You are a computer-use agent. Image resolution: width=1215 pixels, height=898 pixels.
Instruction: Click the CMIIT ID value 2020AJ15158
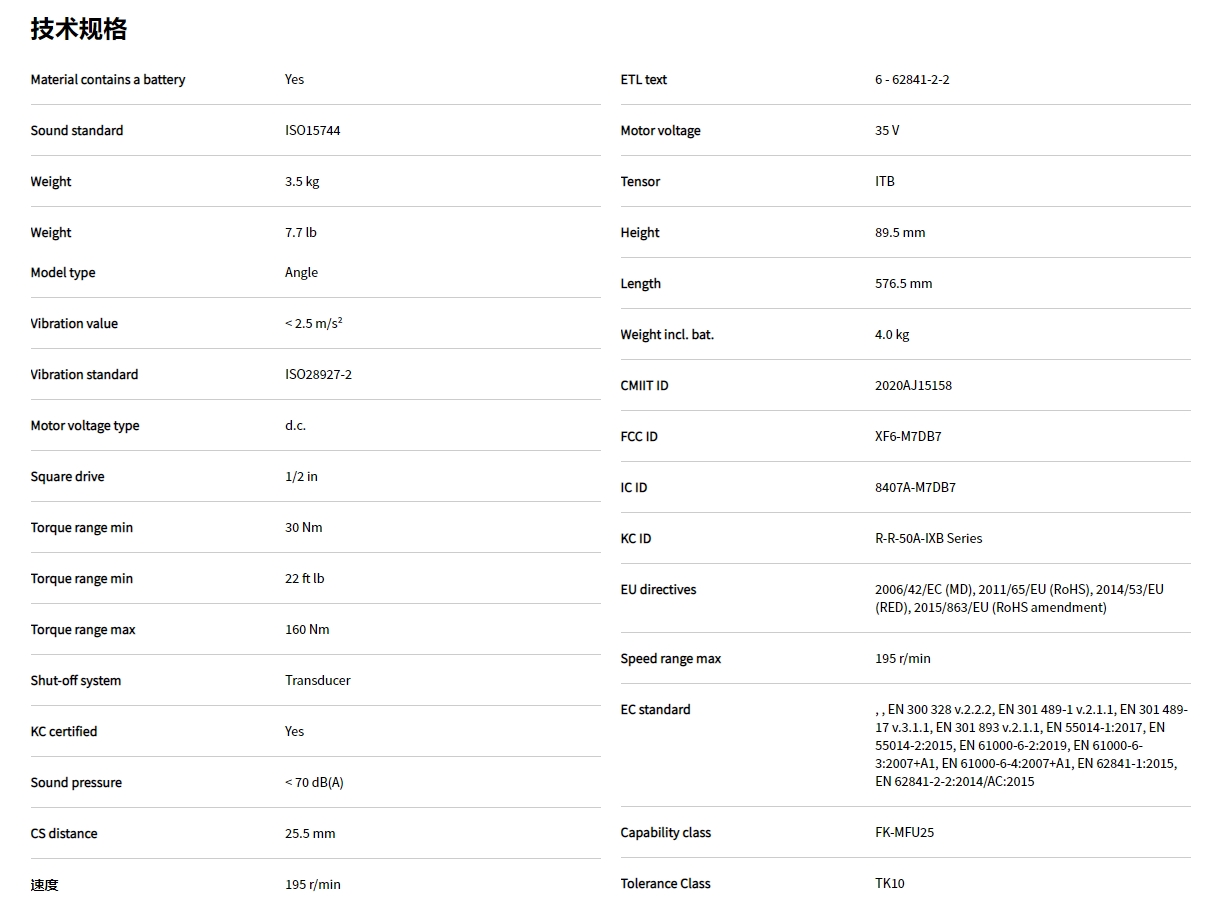click(913, 385)
